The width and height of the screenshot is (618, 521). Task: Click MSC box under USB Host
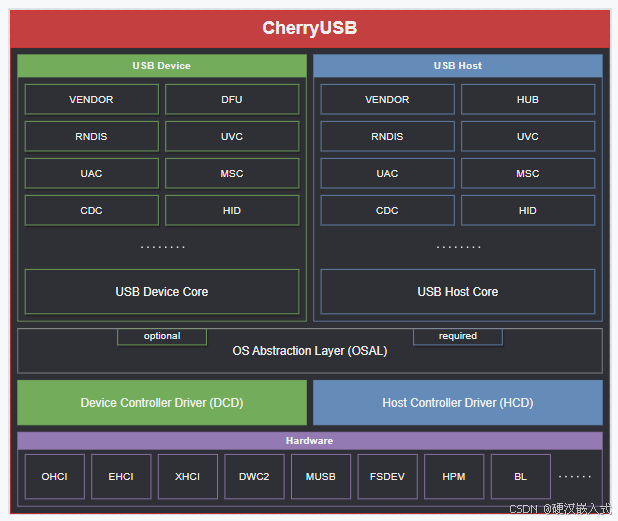pyautogui.click(x=528, y=173)
